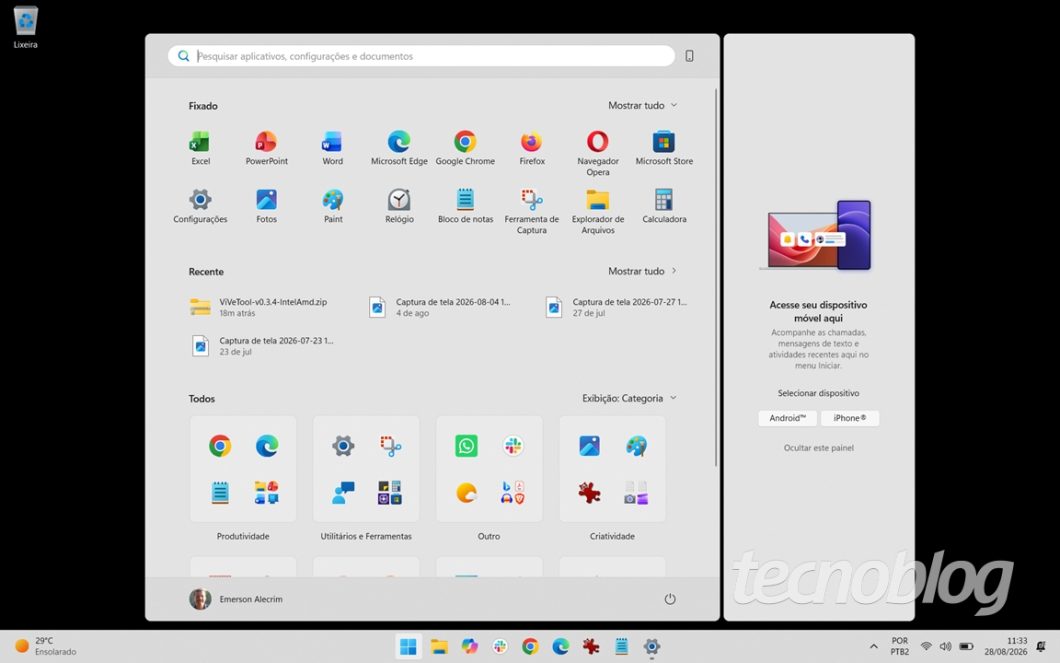Open the pinned Microsoft Edge app
The image size is (1060, 663).
[x=399, y=147]
